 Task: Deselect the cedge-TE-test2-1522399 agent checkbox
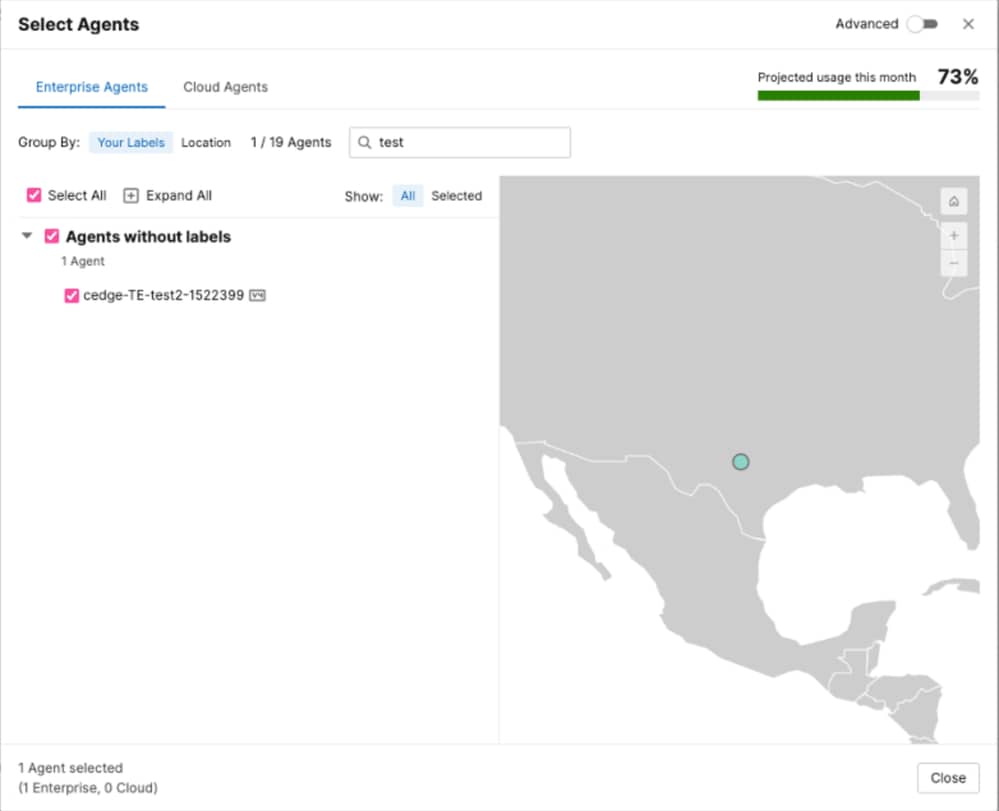(x=71, y=296)
